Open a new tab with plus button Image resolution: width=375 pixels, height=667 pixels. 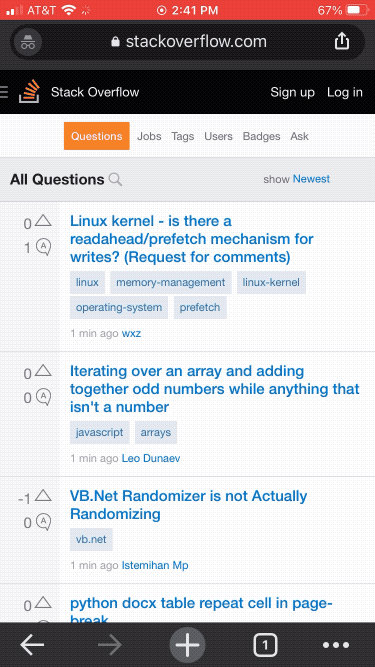[x=188, y=645]
